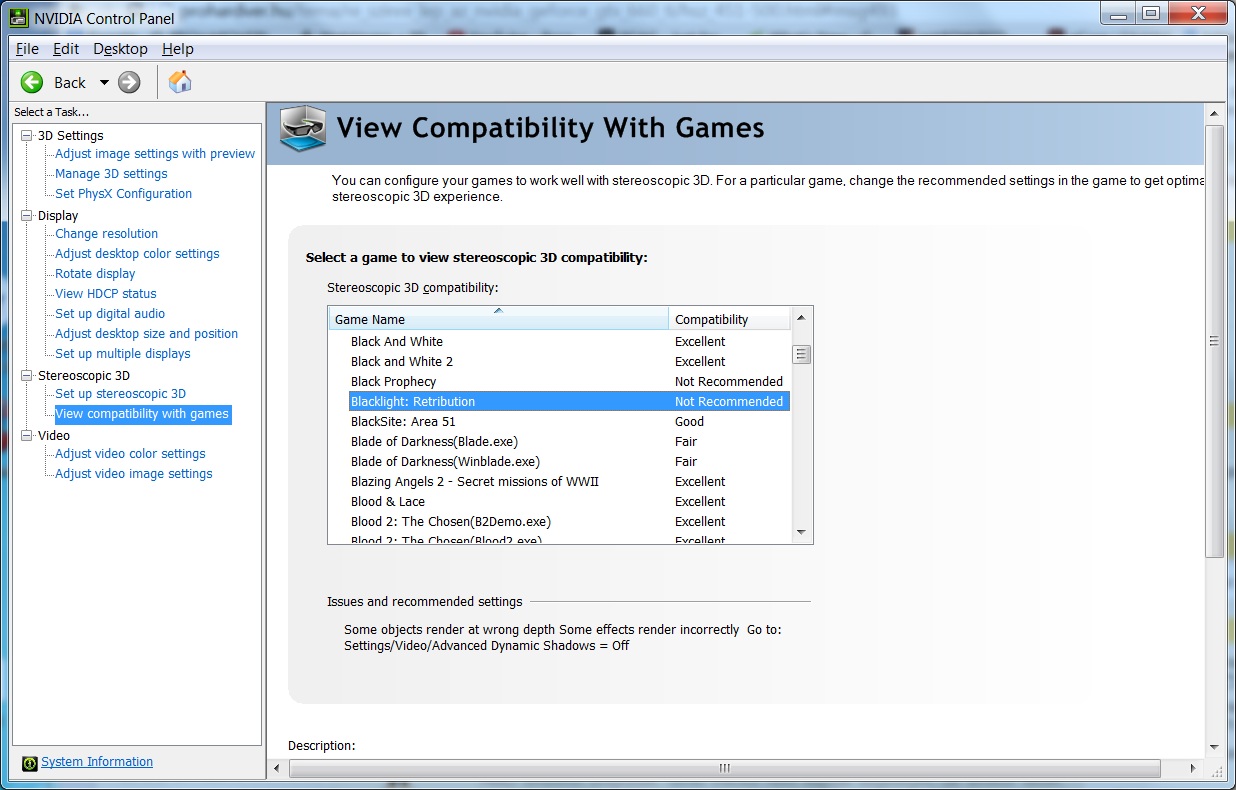Open Manage 3D settings

pos(111,174)
